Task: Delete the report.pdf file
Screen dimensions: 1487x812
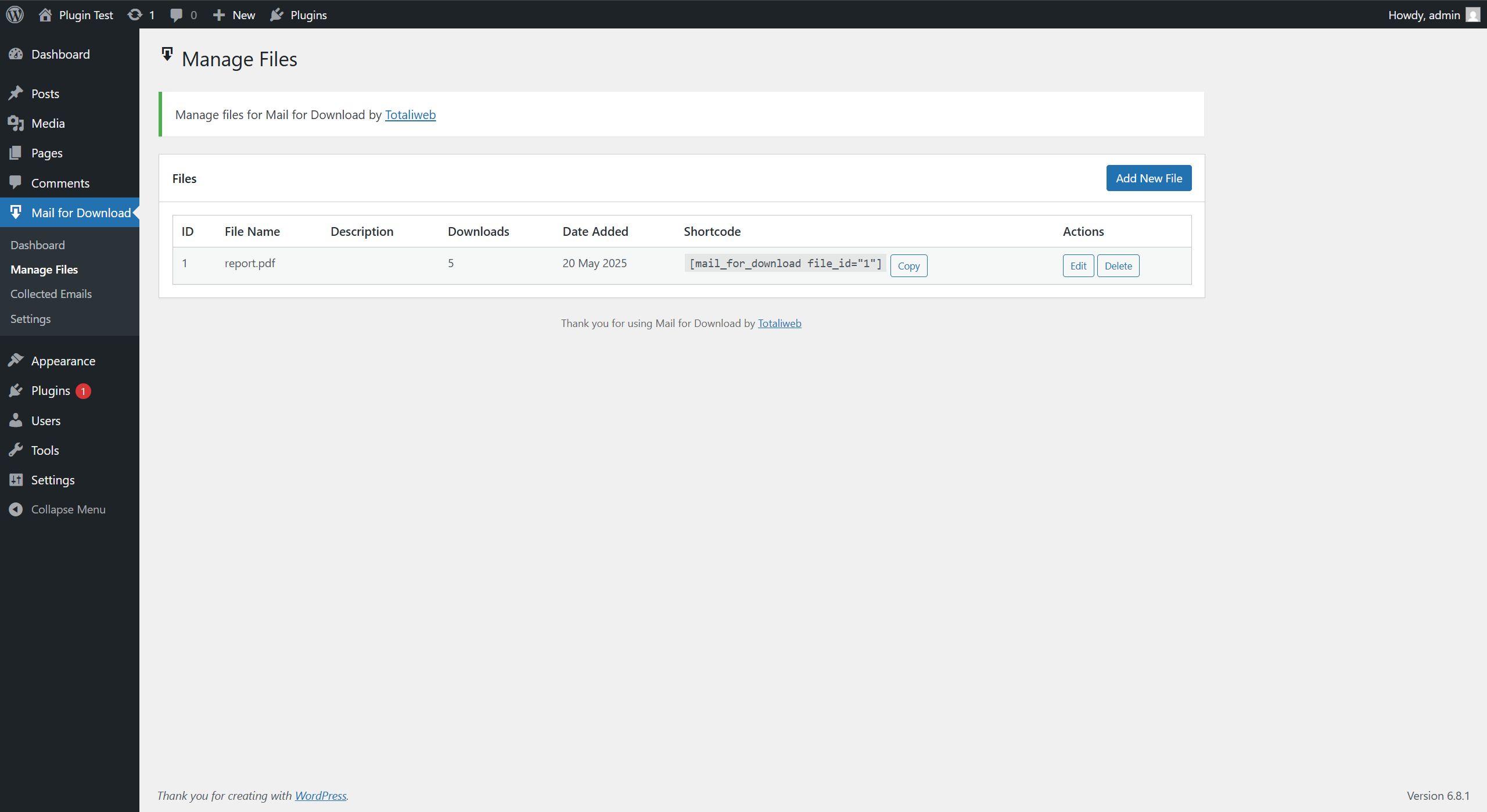Action: point(1118,266)
